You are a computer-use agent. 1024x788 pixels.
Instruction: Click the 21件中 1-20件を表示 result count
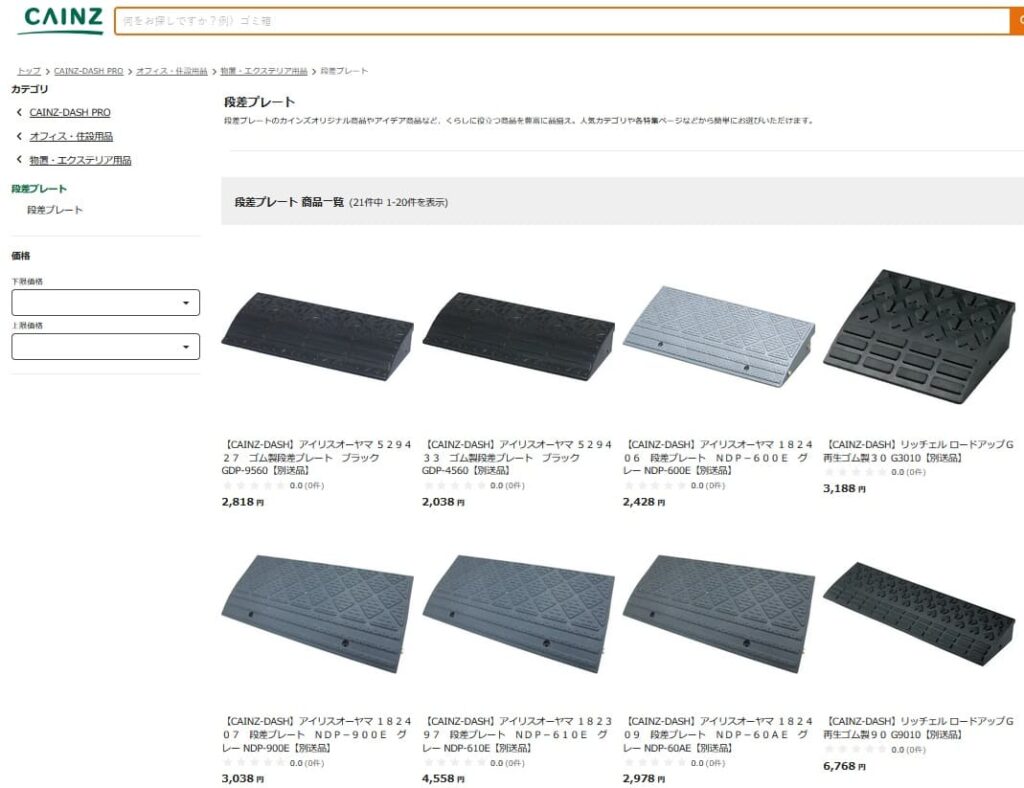[x=398, y=202]
